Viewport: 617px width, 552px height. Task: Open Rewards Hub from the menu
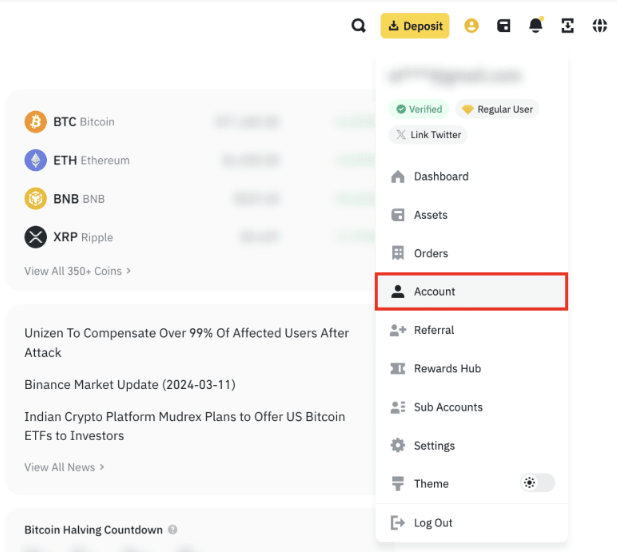471,369
